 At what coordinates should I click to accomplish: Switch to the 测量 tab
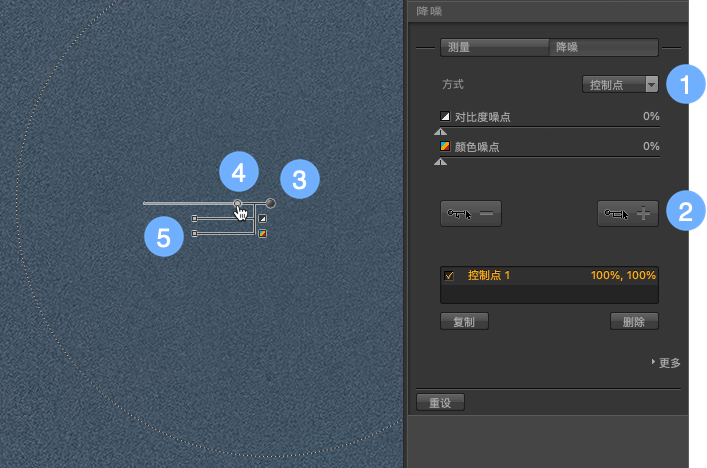(495, 47)
